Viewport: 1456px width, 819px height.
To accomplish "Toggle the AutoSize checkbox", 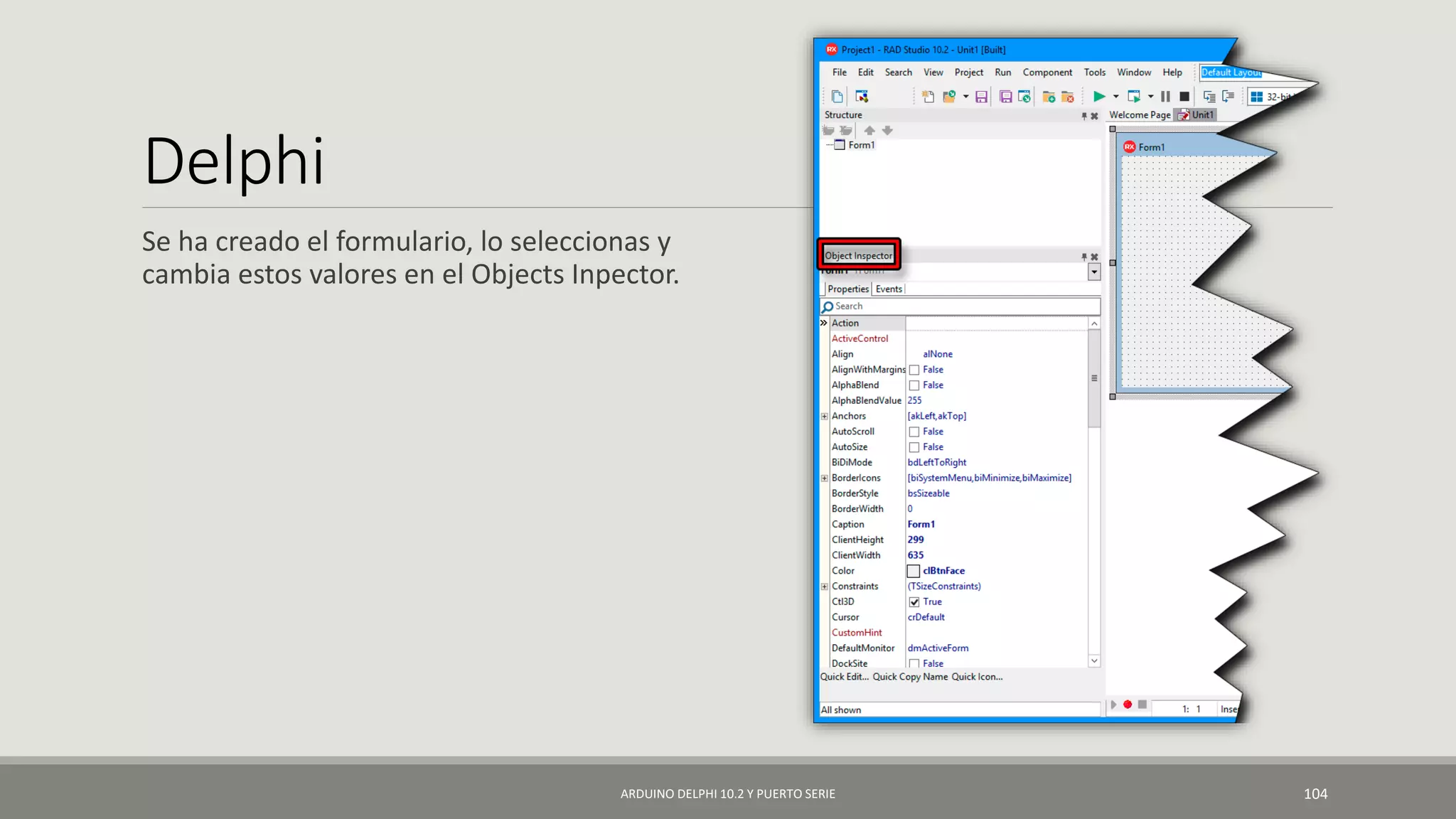I will (914, 447).
